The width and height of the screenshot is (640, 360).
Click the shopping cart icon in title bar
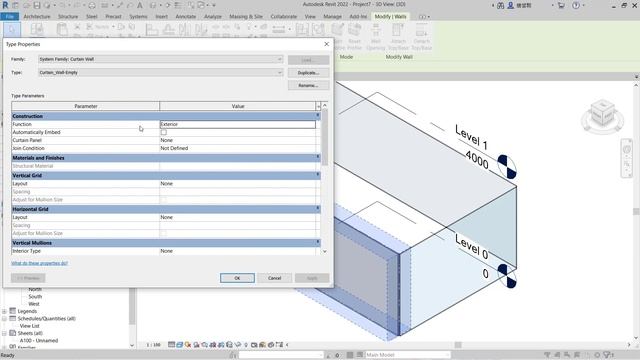click(x=561, y=5)
